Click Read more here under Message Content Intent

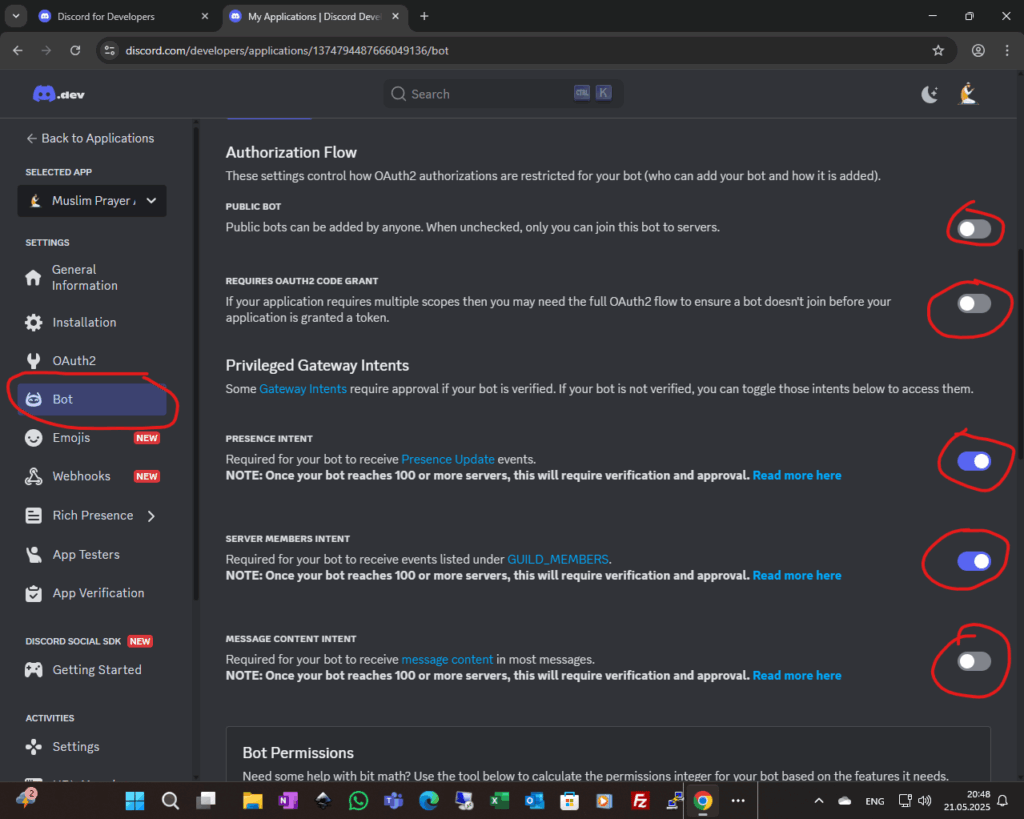point(797,675)
